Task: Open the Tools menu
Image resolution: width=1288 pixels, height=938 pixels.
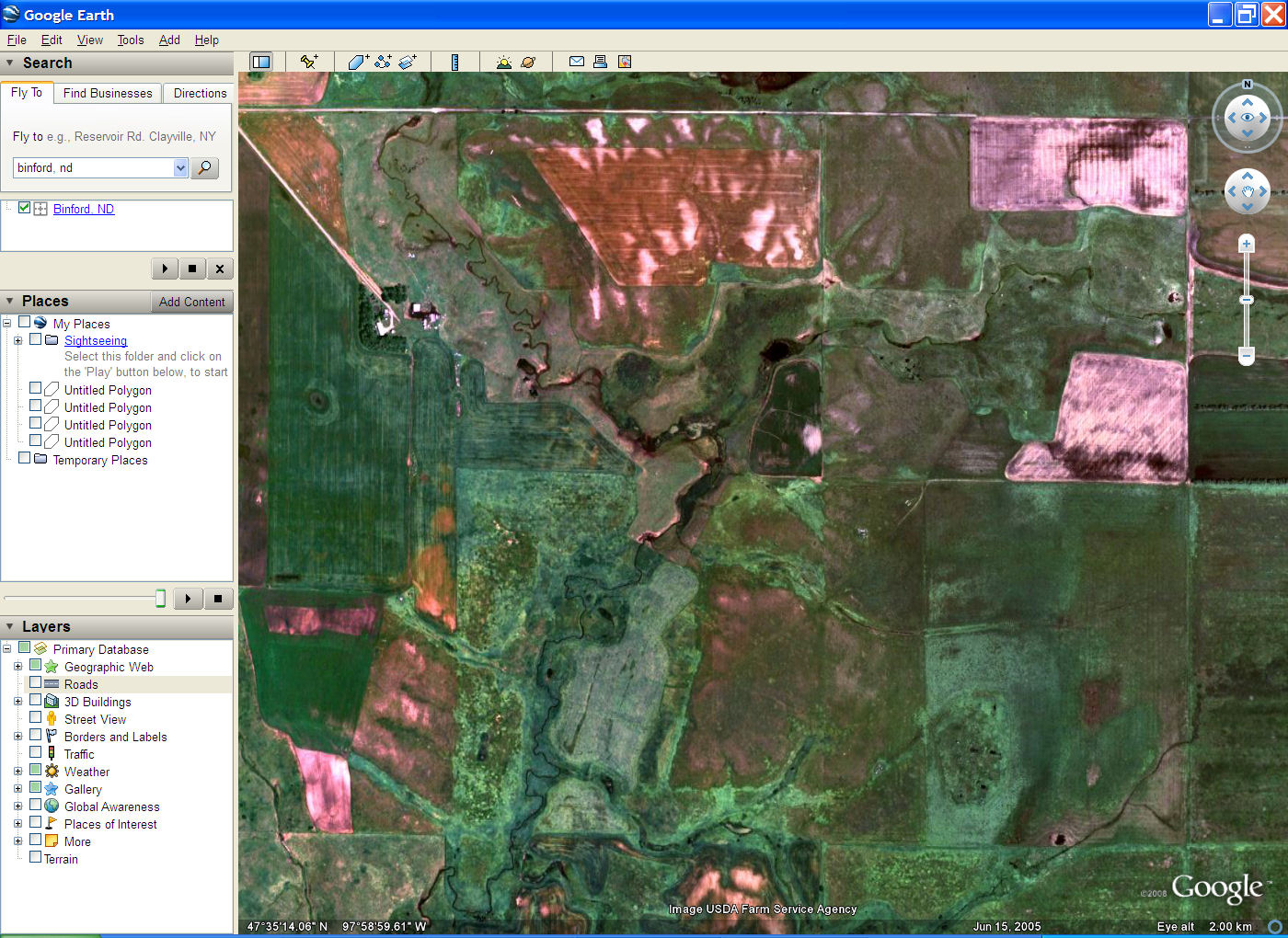Action: point(131,40)
